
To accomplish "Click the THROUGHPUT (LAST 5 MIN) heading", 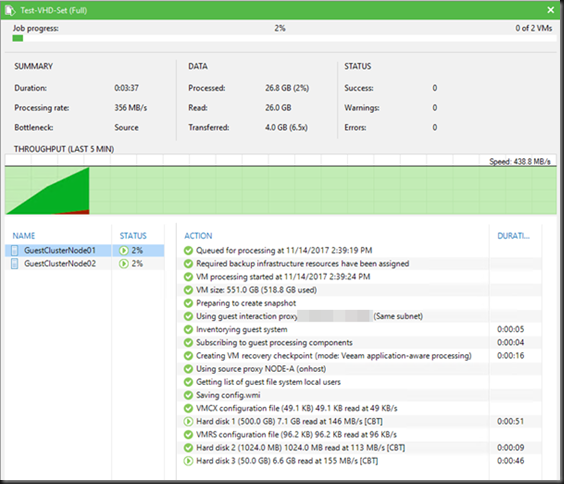I will pyautogui.click(x=64, y=149).
